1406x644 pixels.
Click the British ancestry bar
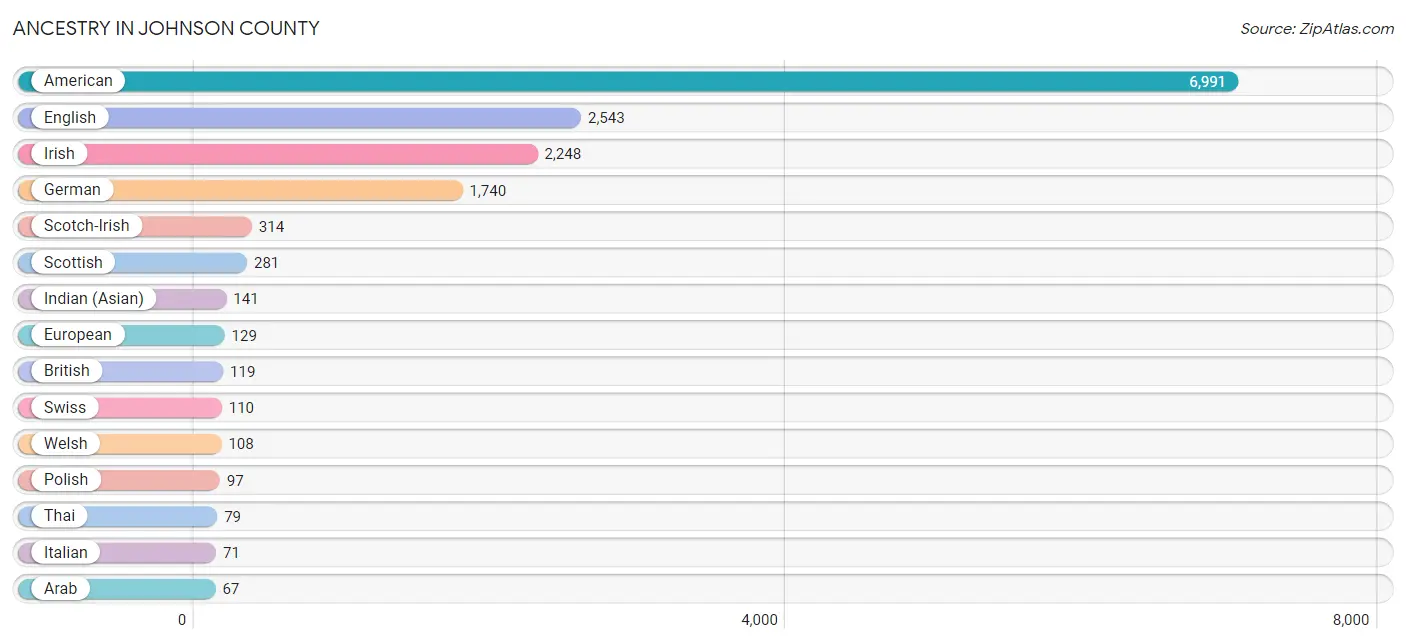coord(120,371)
